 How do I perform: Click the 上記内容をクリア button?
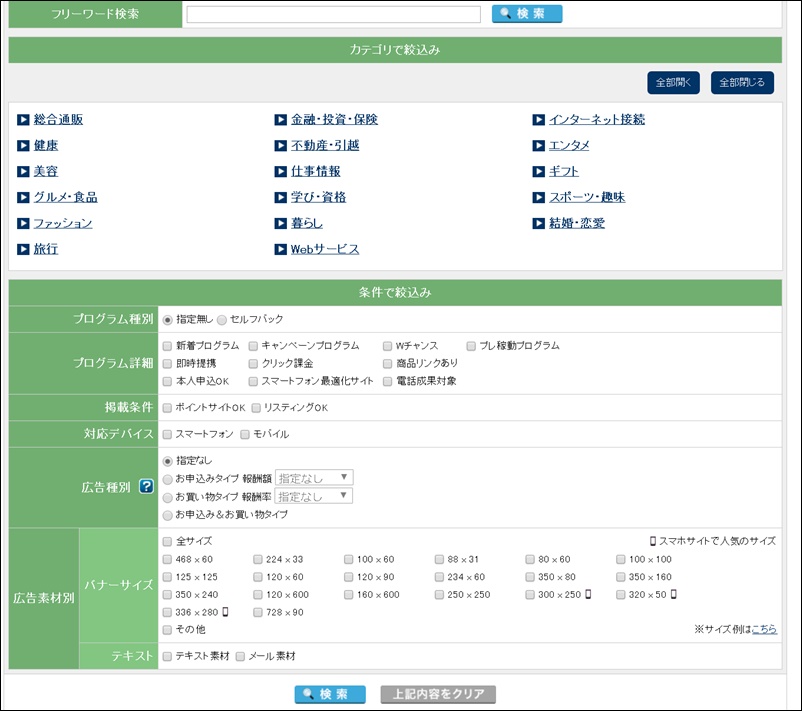click(438, 694)
